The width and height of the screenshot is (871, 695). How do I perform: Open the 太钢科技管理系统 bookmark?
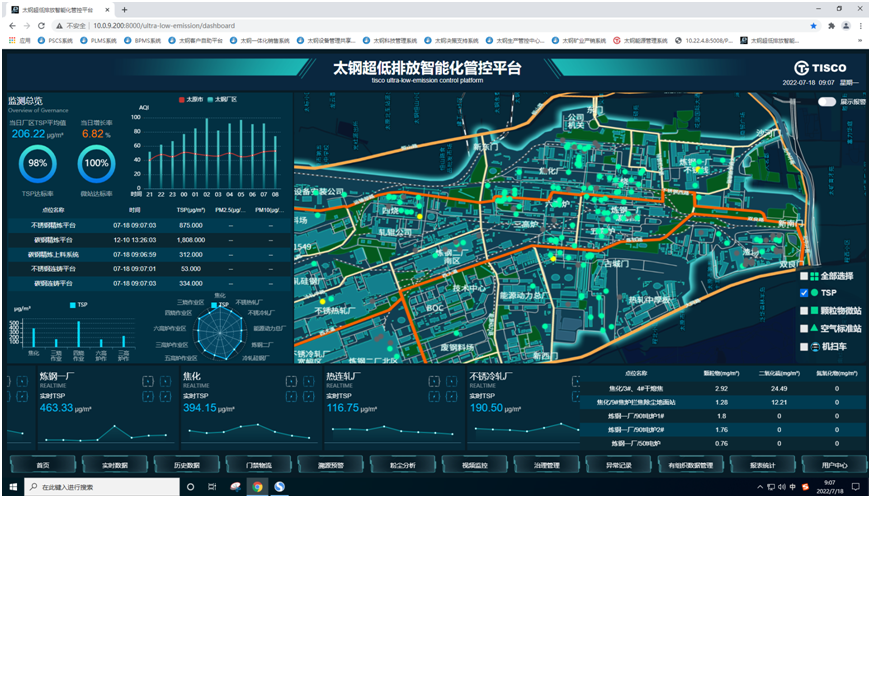click(x=389, y=40)
